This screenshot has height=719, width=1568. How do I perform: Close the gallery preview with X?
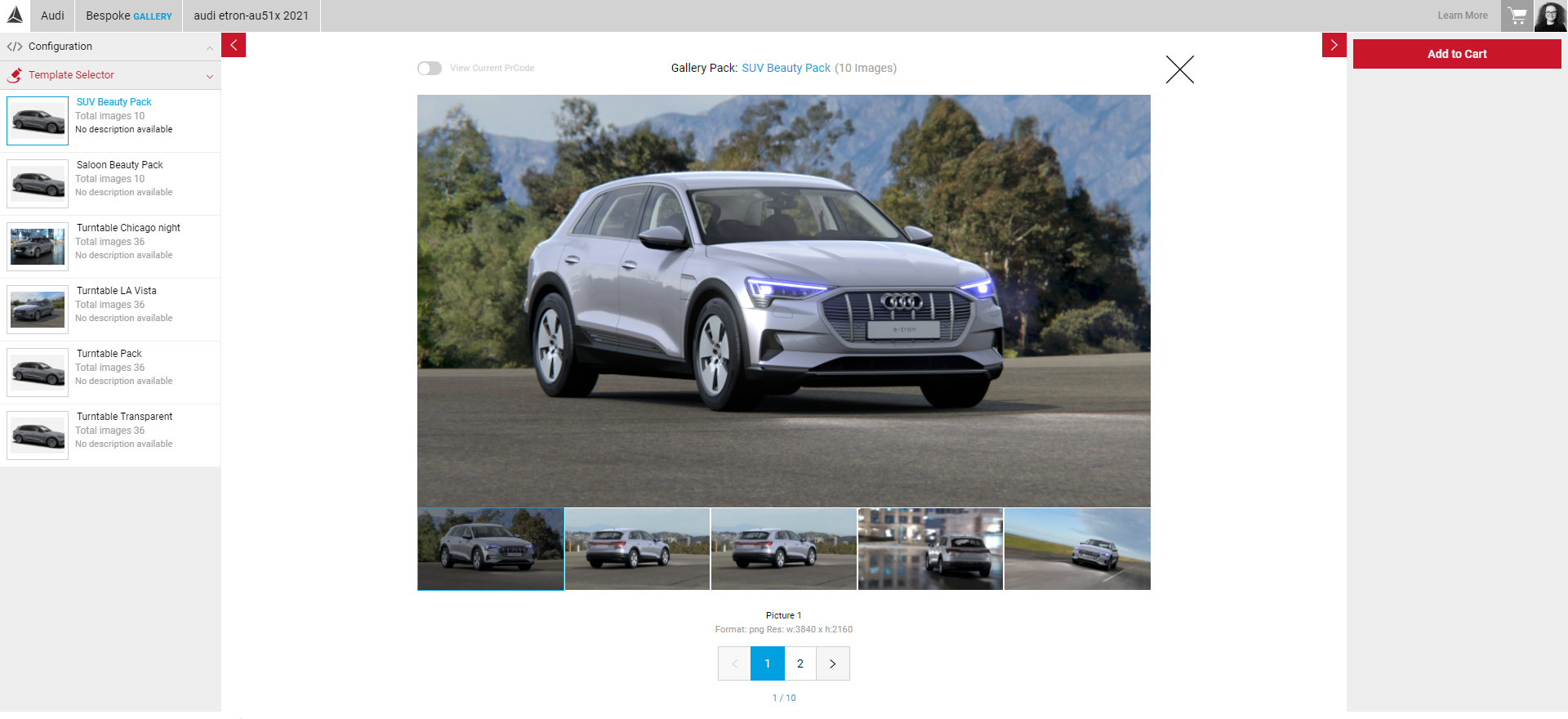[1180, 69]
